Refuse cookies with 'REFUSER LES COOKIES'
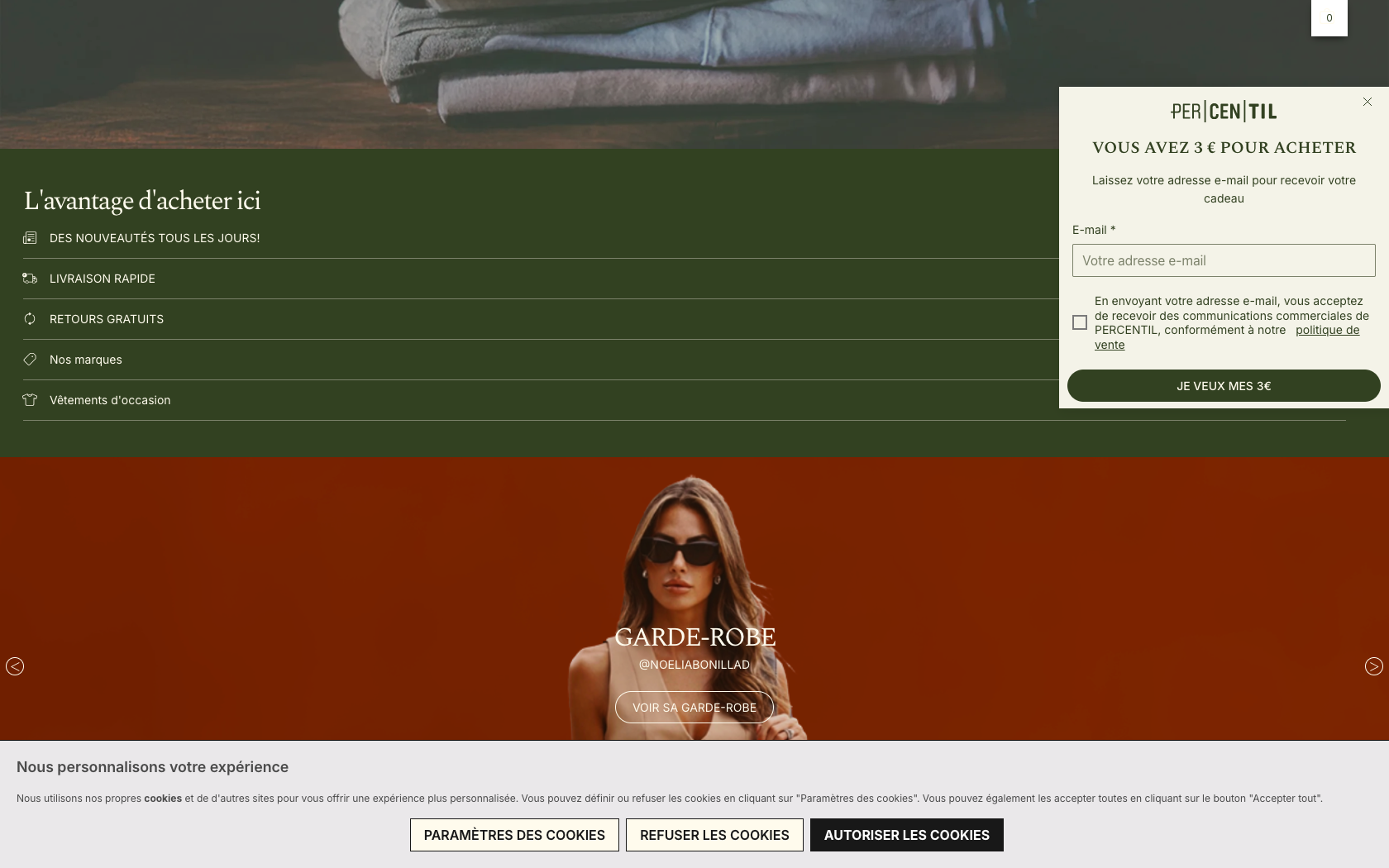Screen dimensions: 1389x868 pyautogui.click(x=714, y=835)
